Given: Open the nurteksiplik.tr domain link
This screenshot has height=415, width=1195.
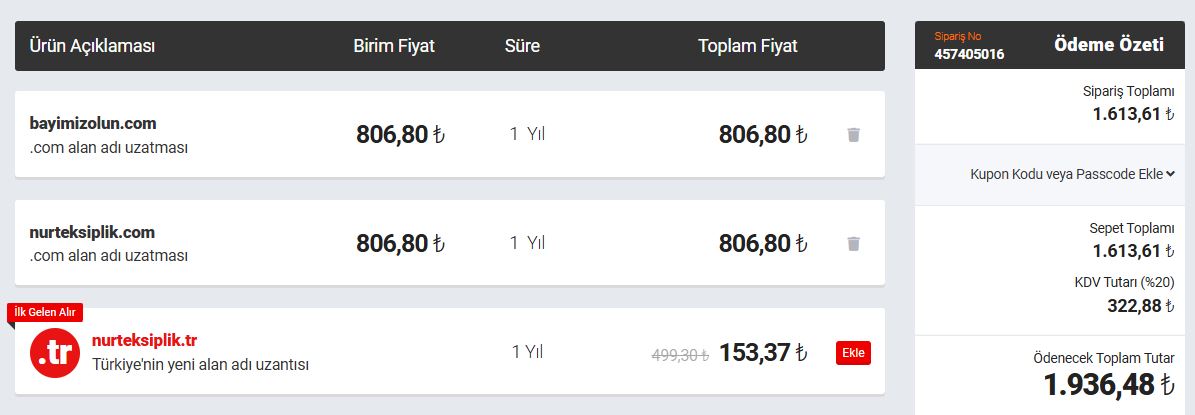Looking at the screenshot, I should (144, 340).
